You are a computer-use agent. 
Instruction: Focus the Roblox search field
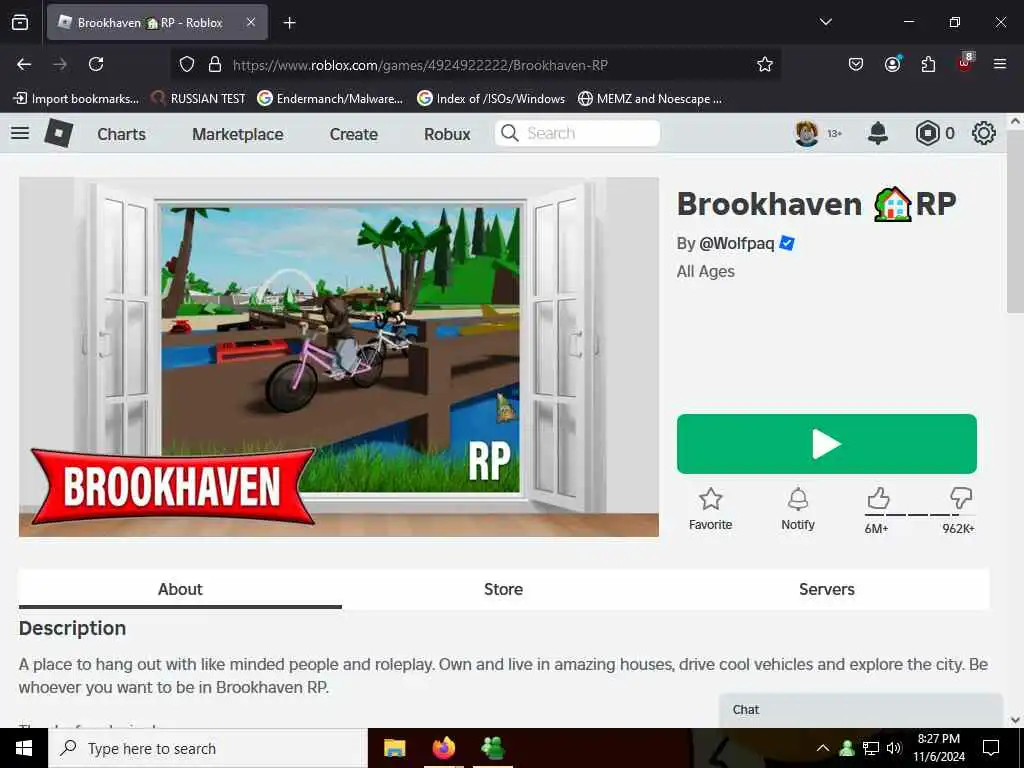[577, 133]
